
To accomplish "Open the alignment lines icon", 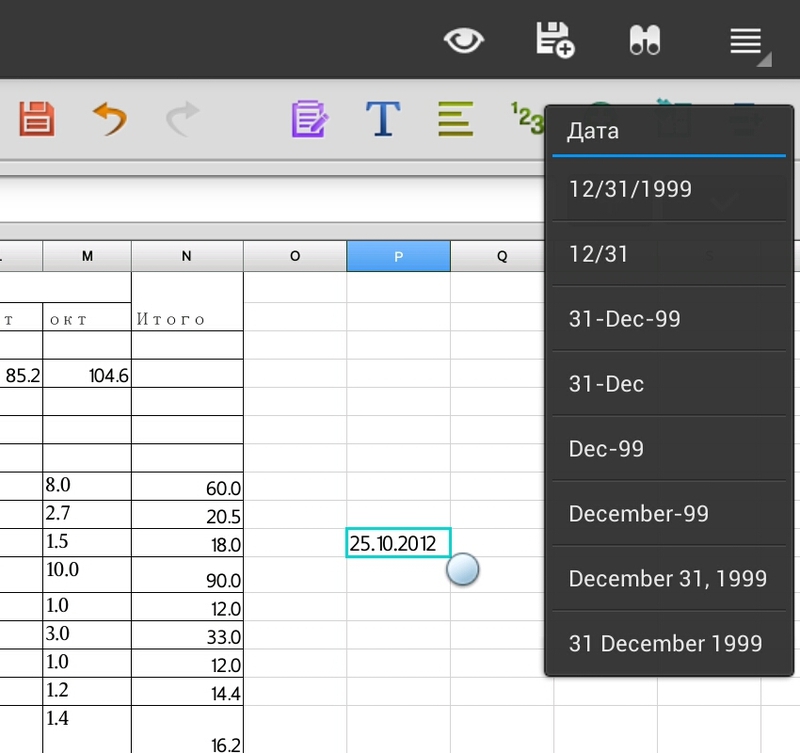I will 456,119.
